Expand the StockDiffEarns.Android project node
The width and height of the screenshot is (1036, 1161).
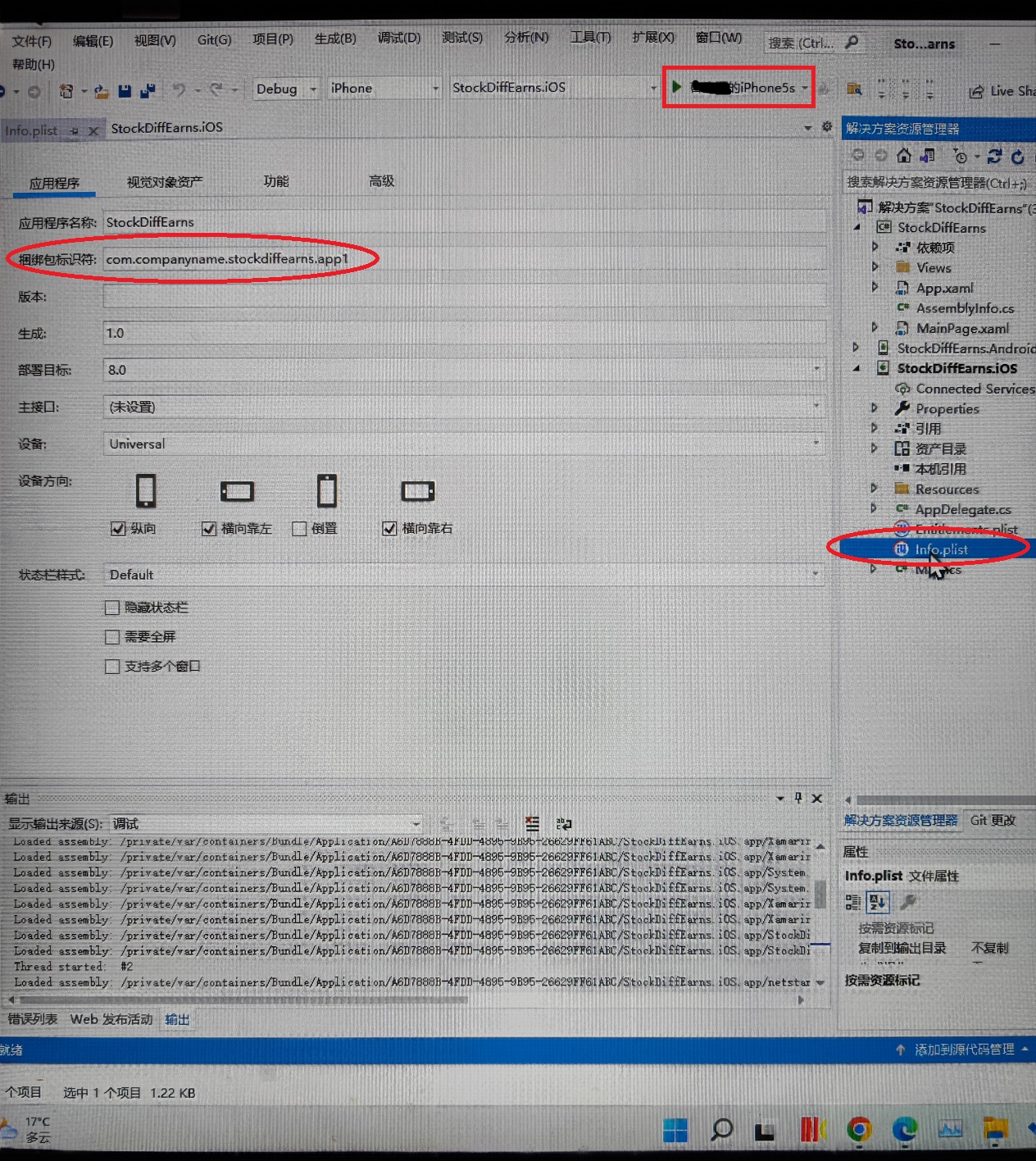[x=856, y=348]
